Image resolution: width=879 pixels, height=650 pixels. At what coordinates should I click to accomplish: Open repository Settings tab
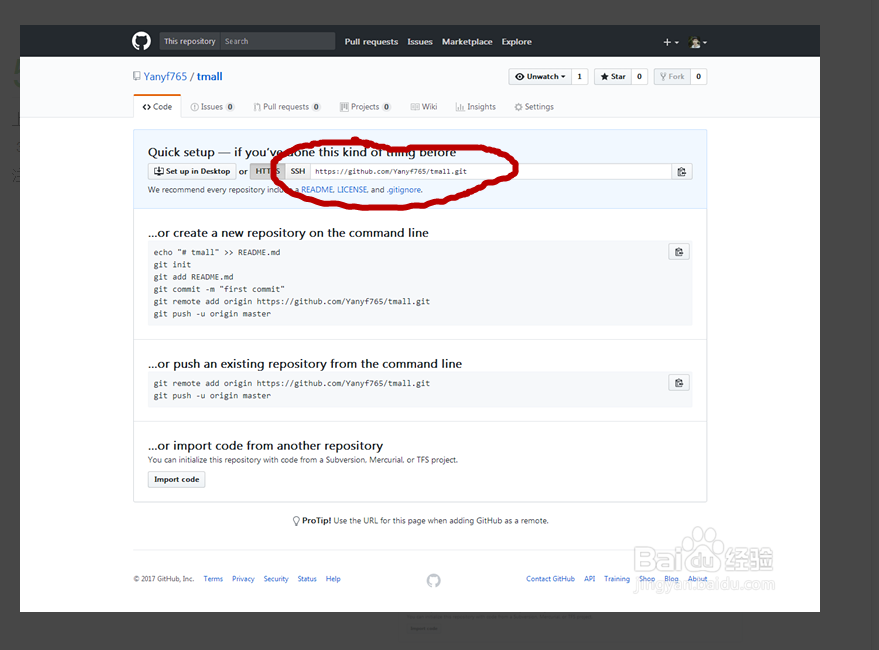pyautogui.click(x=534, y=107)
